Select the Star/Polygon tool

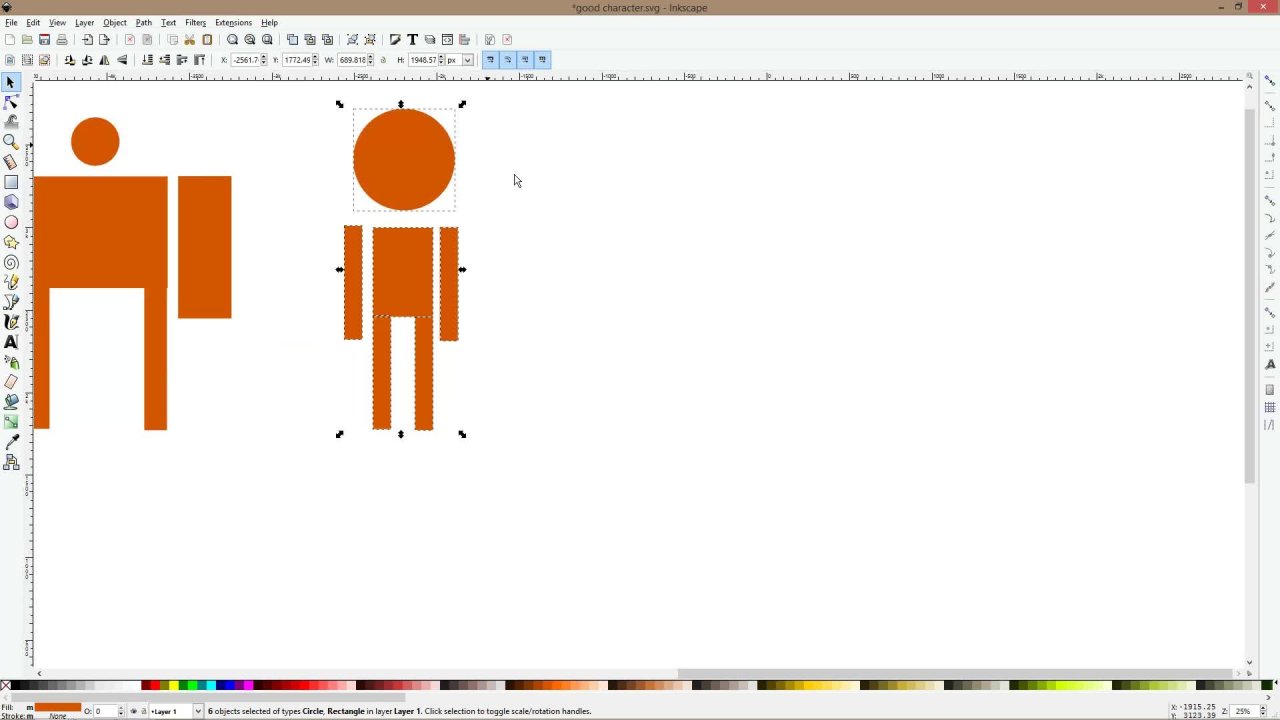[x=11, y=242]
